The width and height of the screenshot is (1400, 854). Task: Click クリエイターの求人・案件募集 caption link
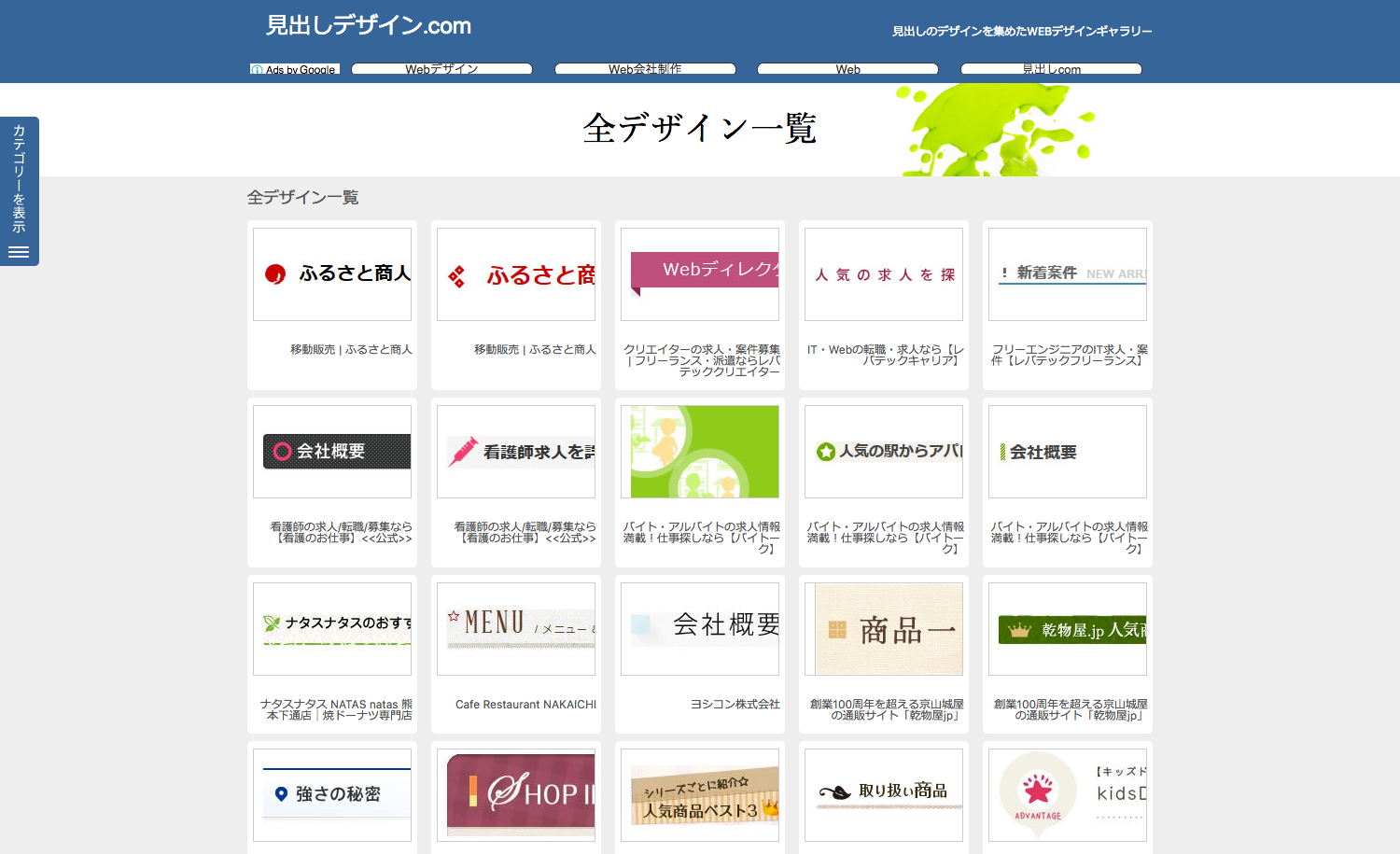[x=702, y=360]
